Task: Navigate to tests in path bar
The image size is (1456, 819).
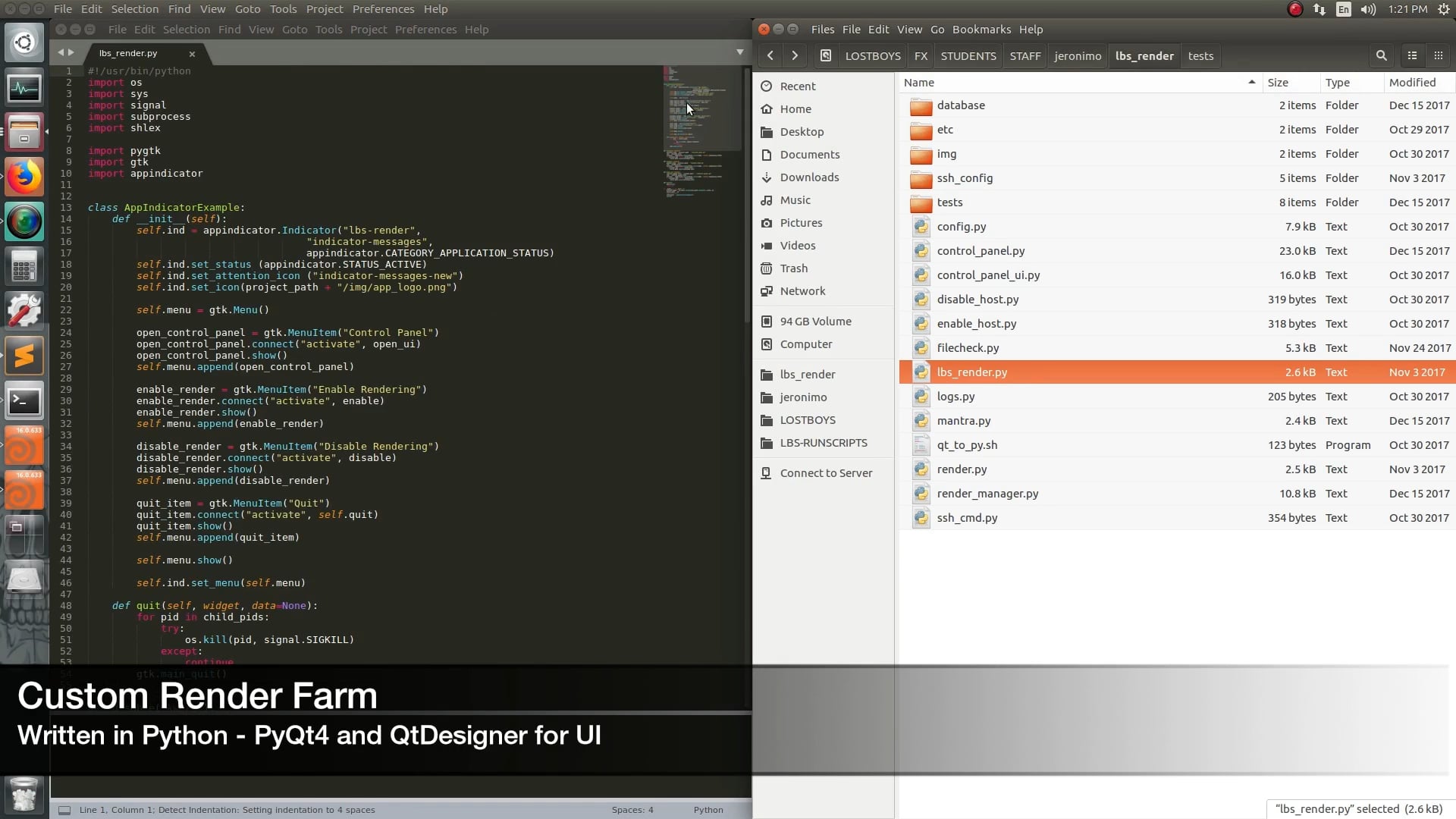Action: point(1200,56)
